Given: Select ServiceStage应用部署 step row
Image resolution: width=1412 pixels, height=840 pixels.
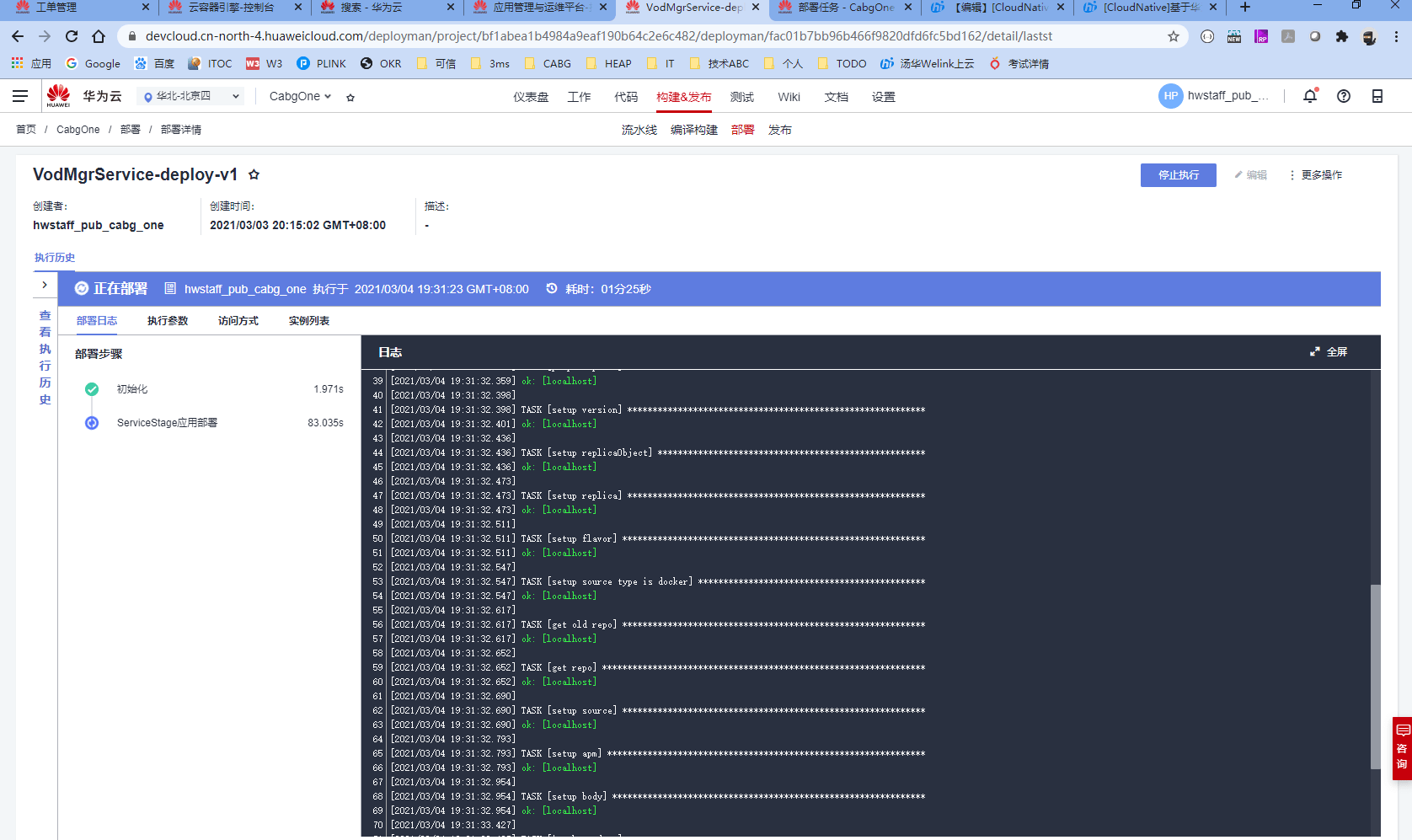Looking at the screenshot, I should (209, 423).
